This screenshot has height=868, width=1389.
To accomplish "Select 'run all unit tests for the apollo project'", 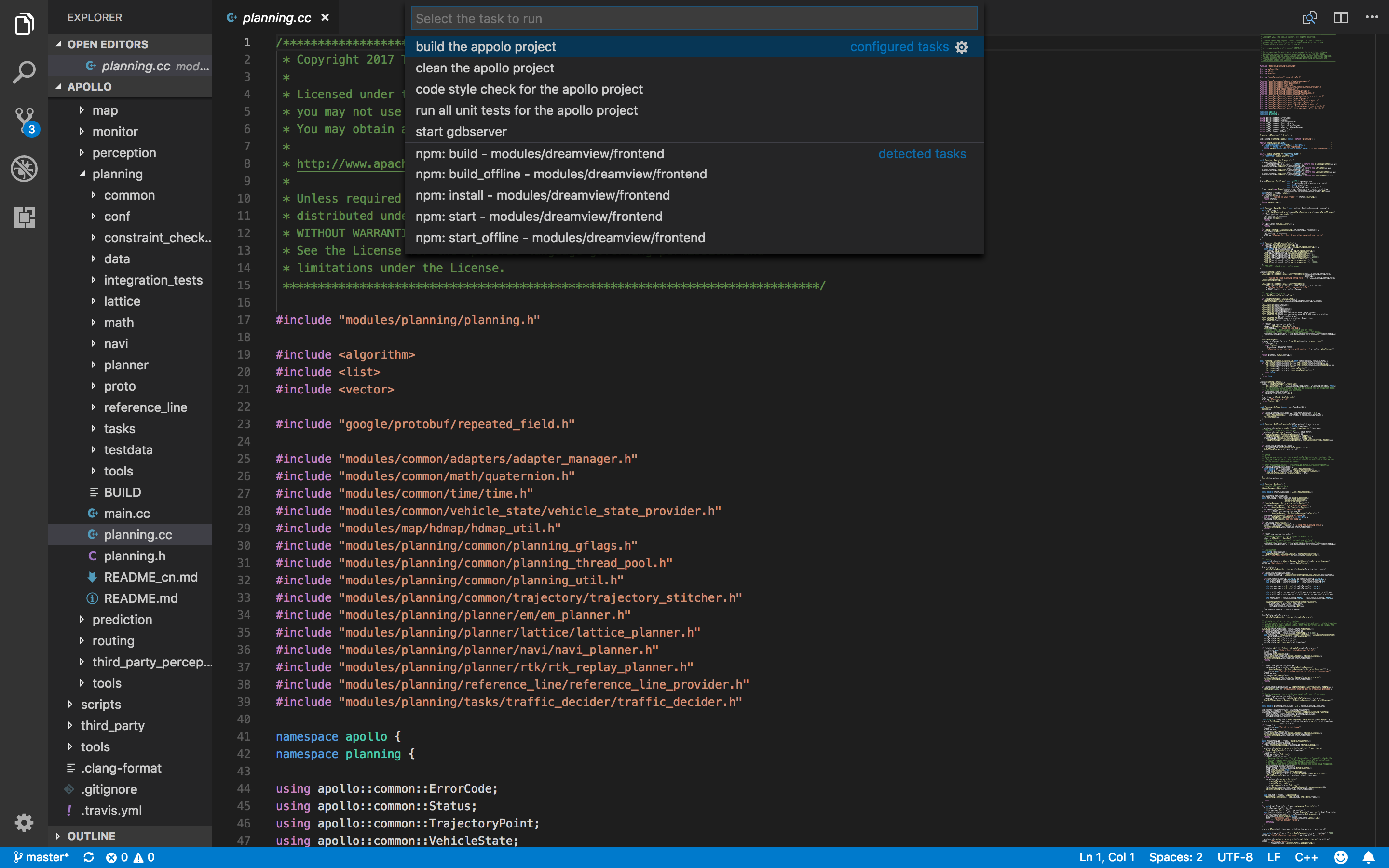I will (526, 110).
